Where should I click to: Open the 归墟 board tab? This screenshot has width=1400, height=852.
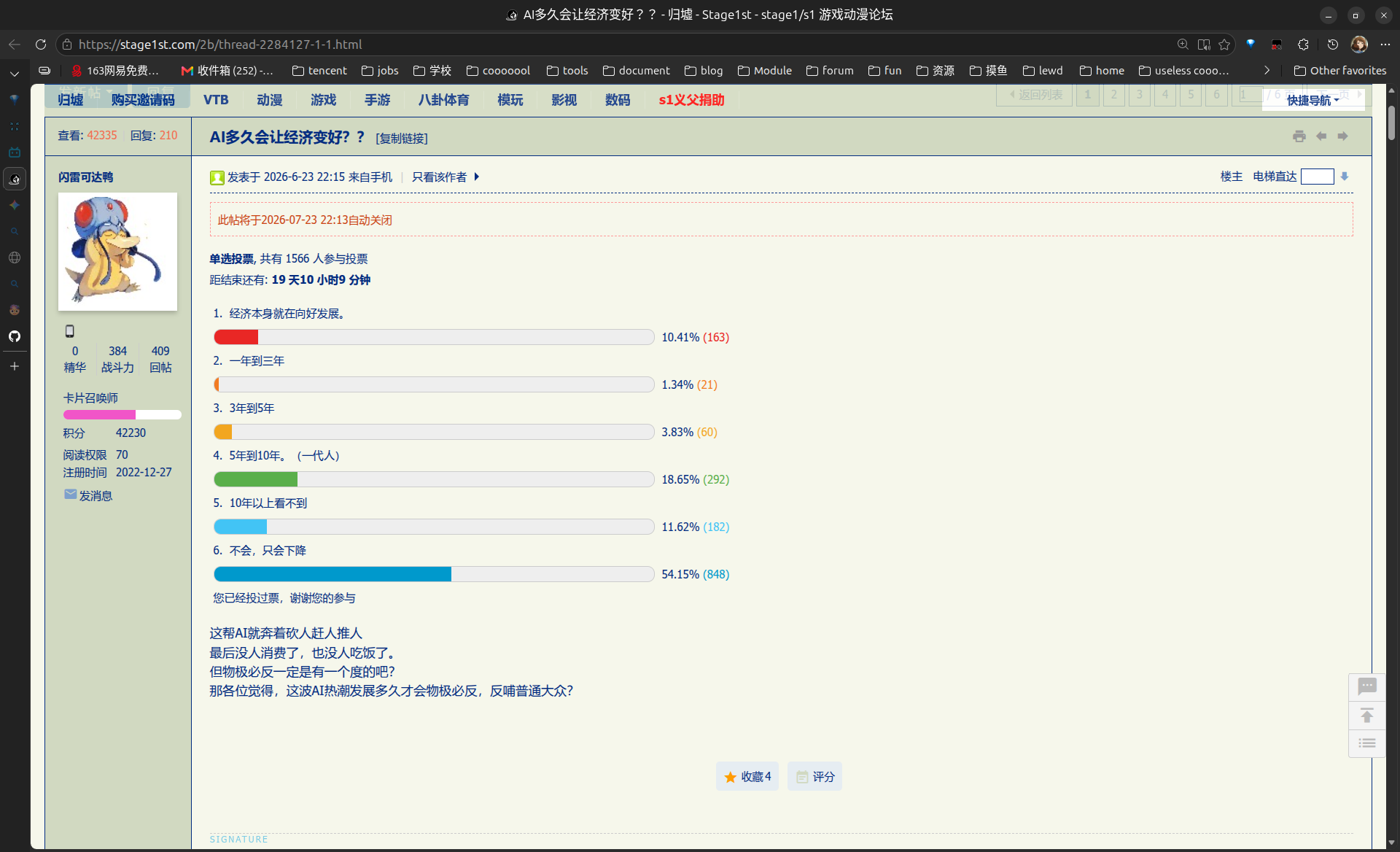[x=71, y=100]
